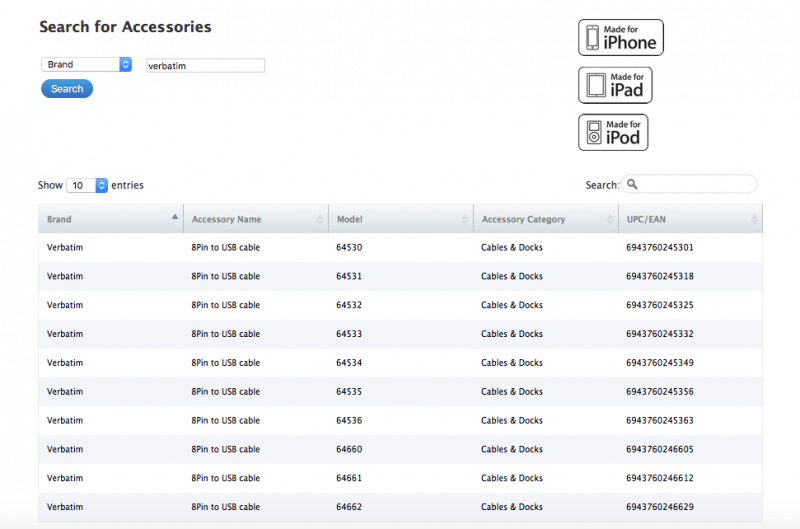Sort table by Brand header
The width and height of the screenshot is (800, 529).
point(111,219)
